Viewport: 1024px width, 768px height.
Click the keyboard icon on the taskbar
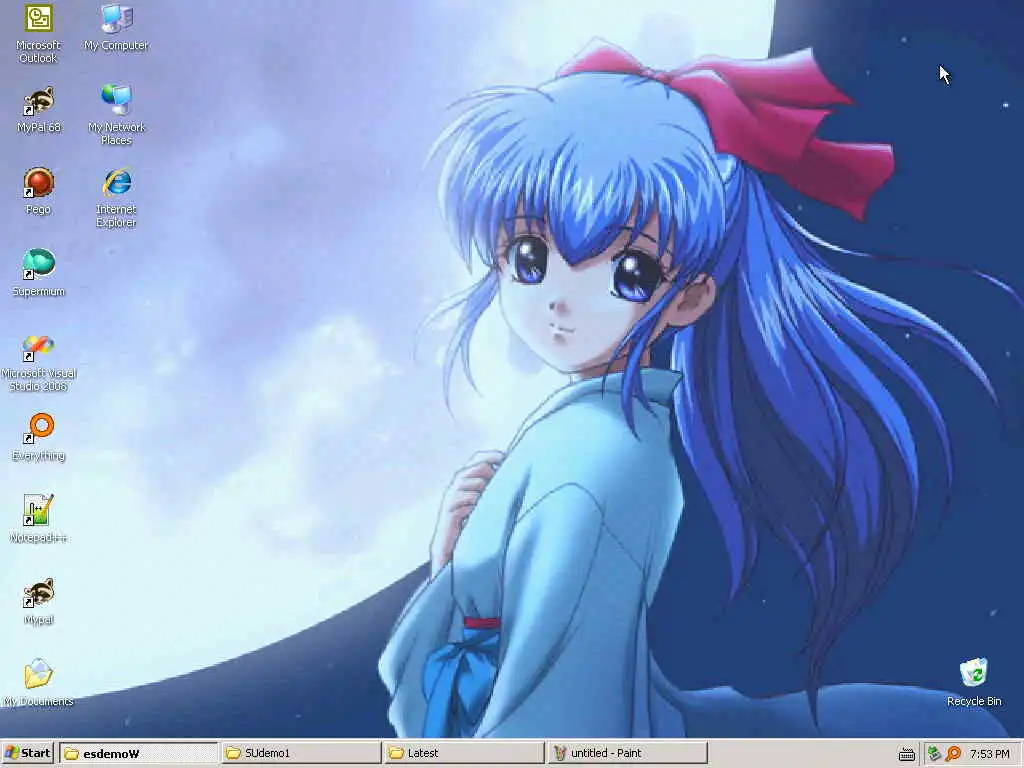coord(906,754)
